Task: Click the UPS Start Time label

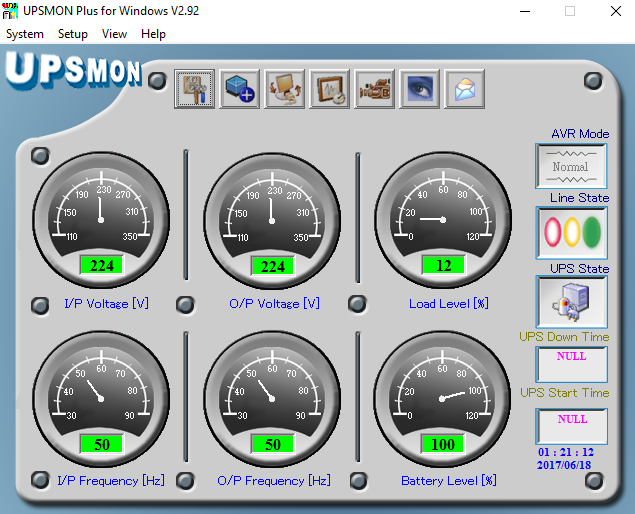Action: click(565, 392)
